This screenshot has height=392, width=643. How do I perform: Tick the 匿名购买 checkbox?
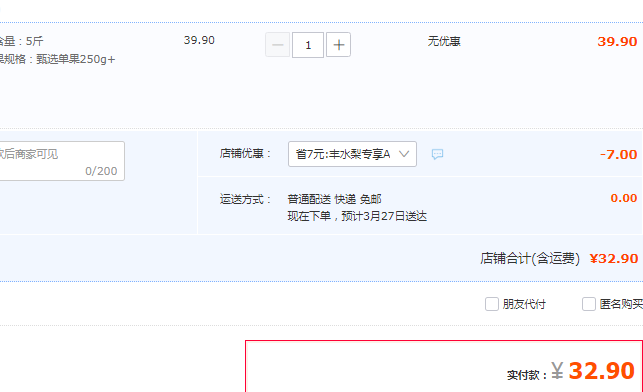point(589,304)
